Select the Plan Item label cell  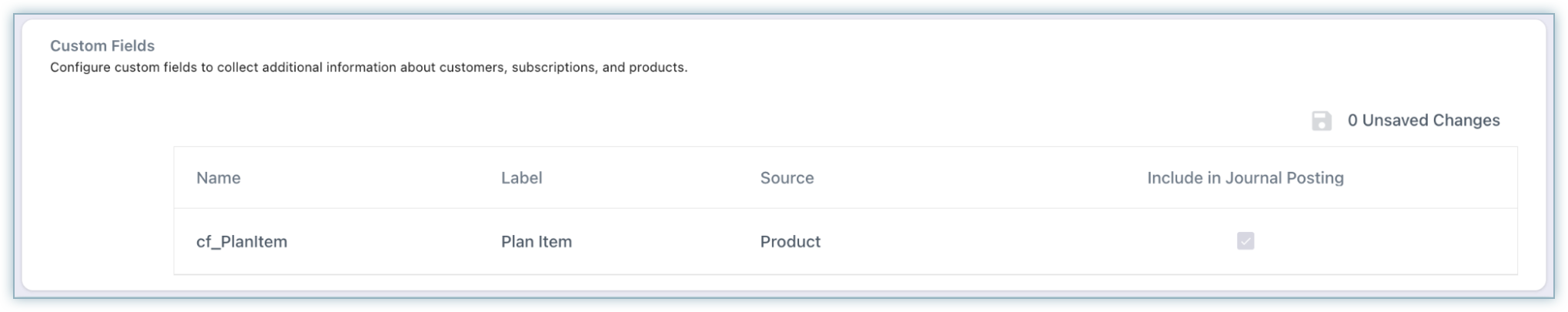point(536,242)
